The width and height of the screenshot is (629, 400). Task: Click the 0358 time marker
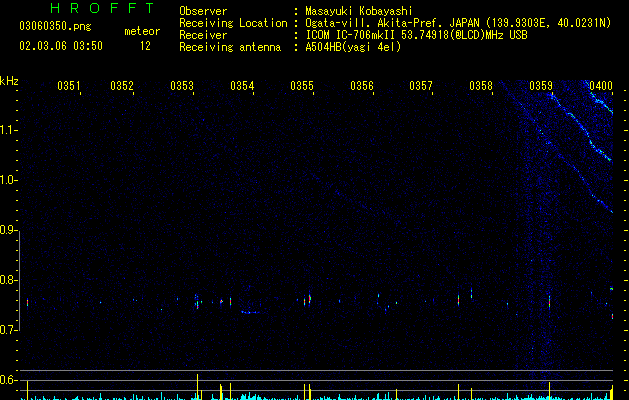[481, 86]
